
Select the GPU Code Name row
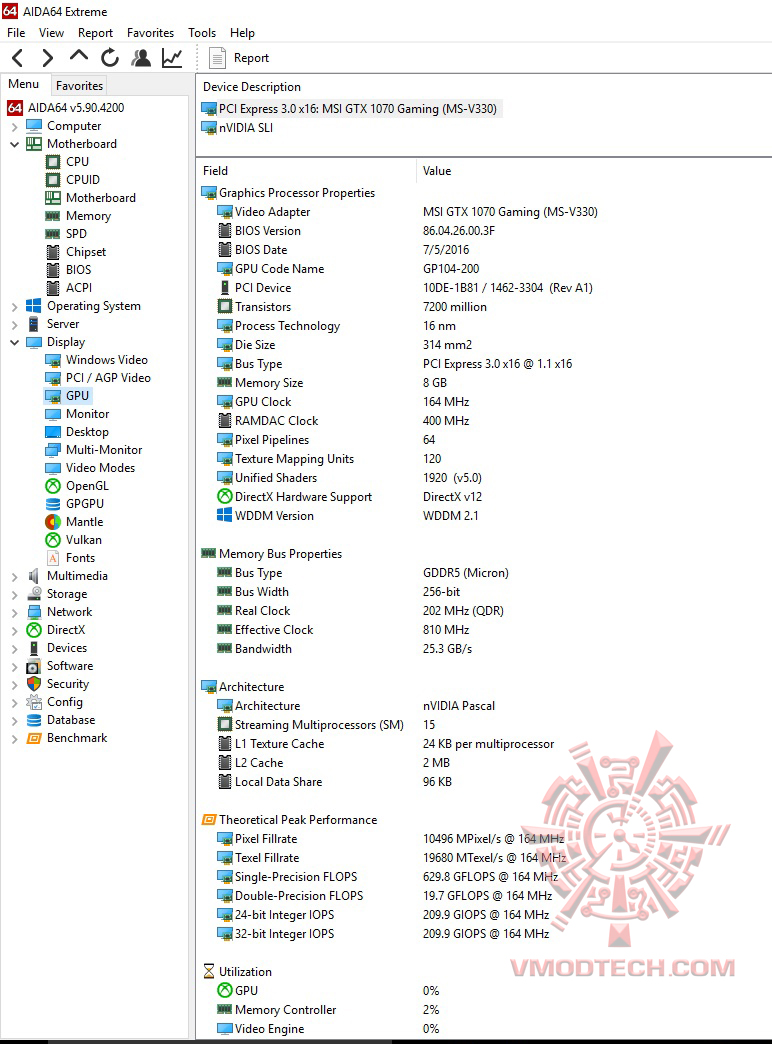pos(484,269)
